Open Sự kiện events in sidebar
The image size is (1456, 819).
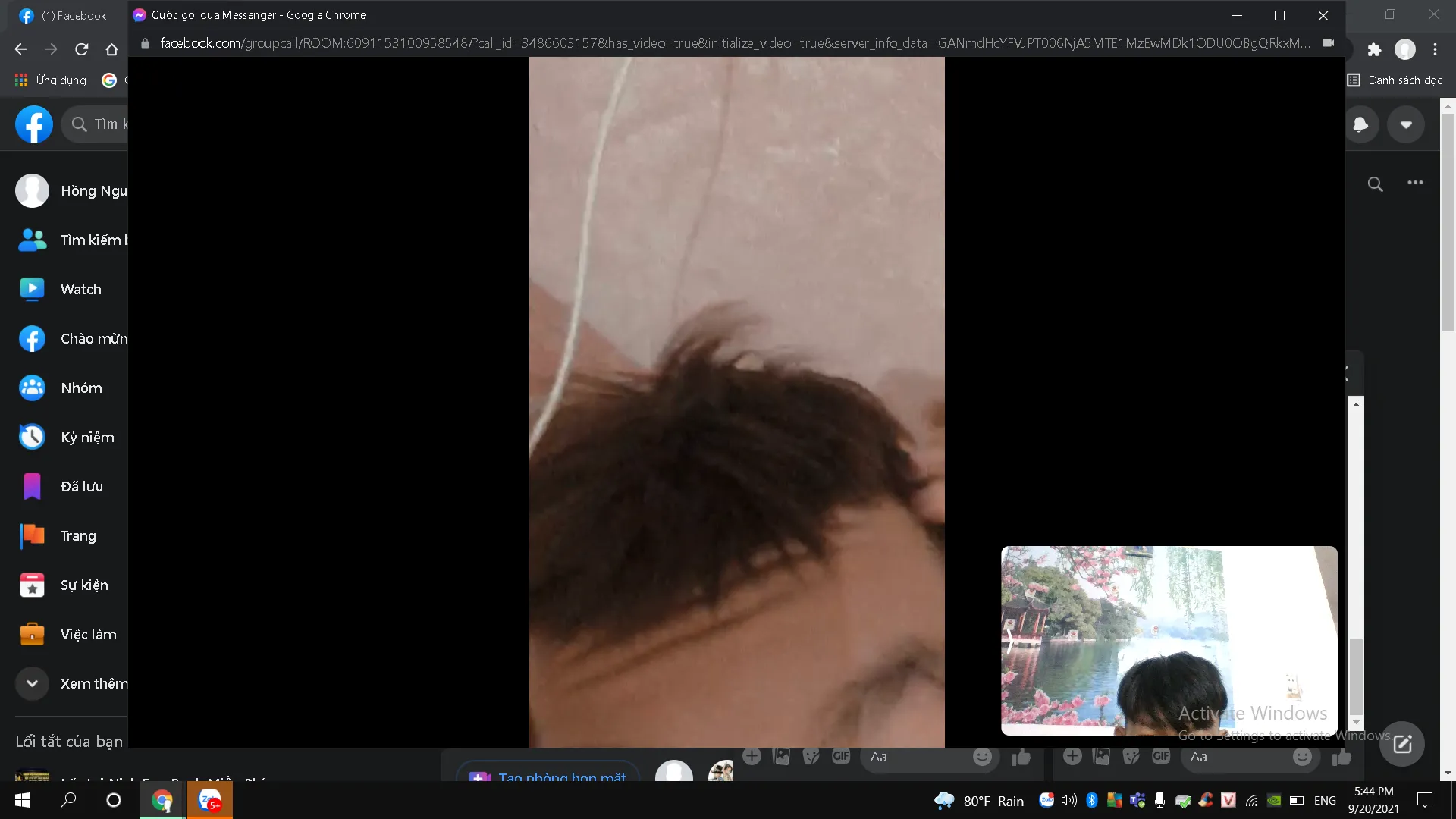(x=83, y=585)
